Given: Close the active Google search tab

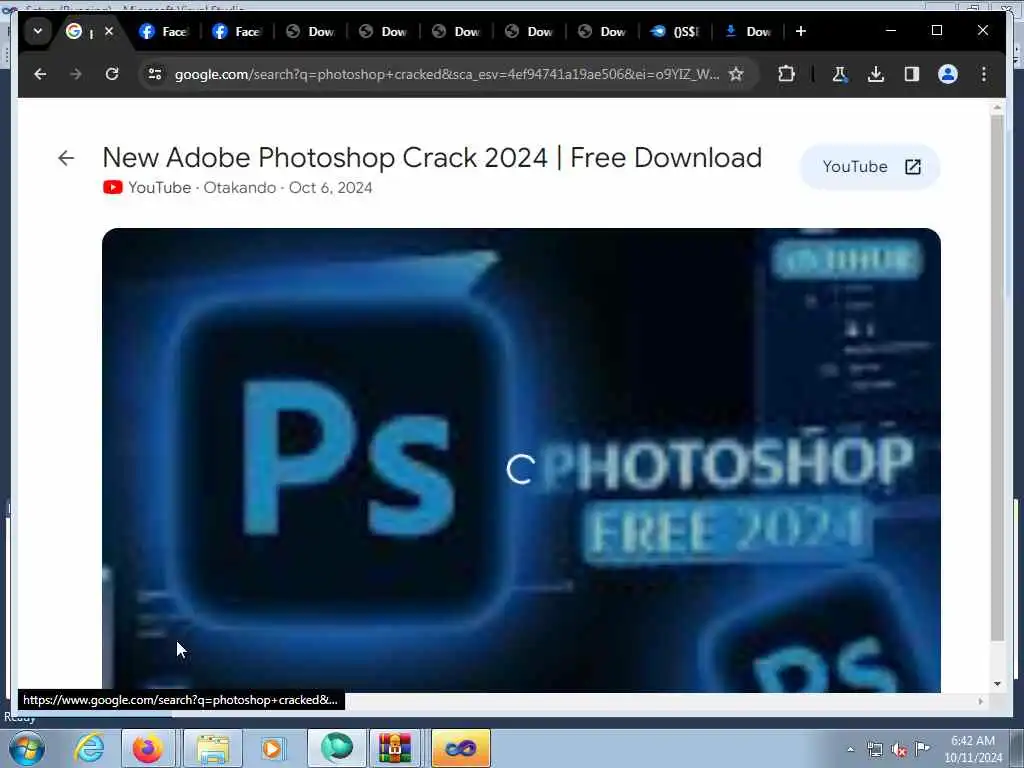Looking at the screenshot, I should [x=109, y=31].
